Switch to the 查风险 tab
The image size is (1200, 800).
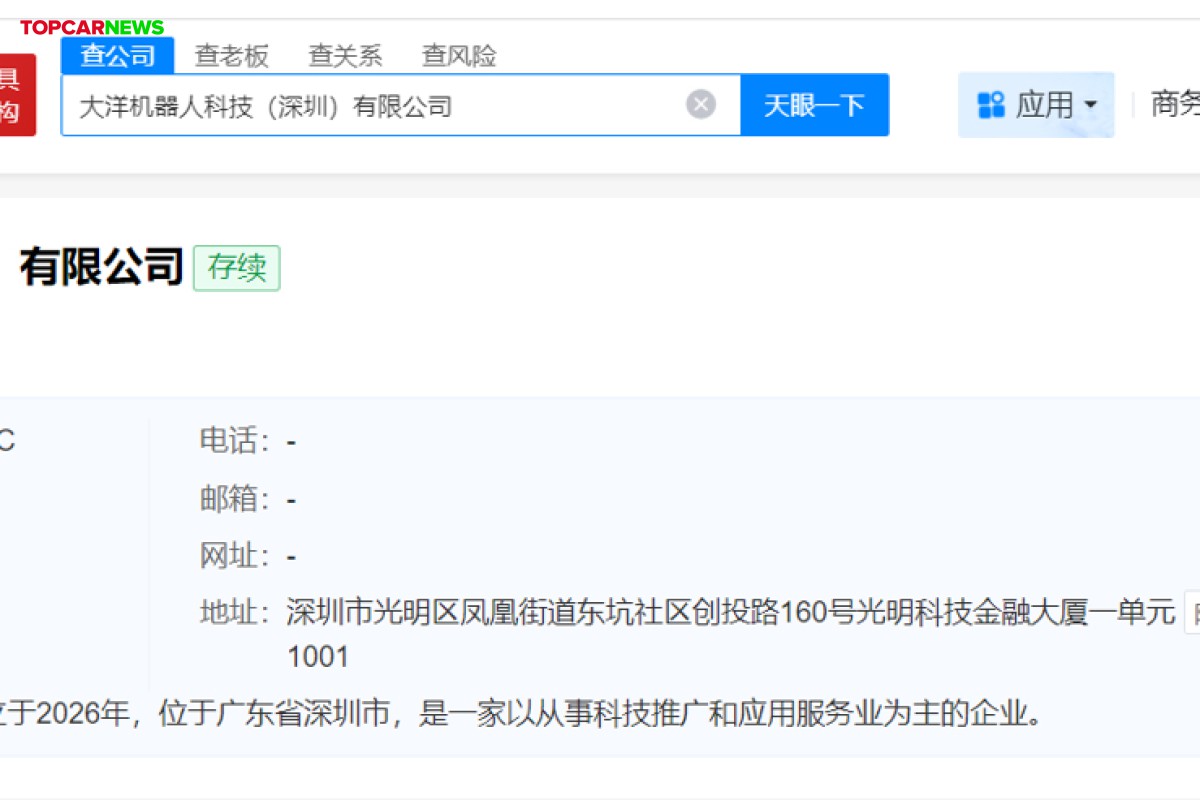[460, 56]
